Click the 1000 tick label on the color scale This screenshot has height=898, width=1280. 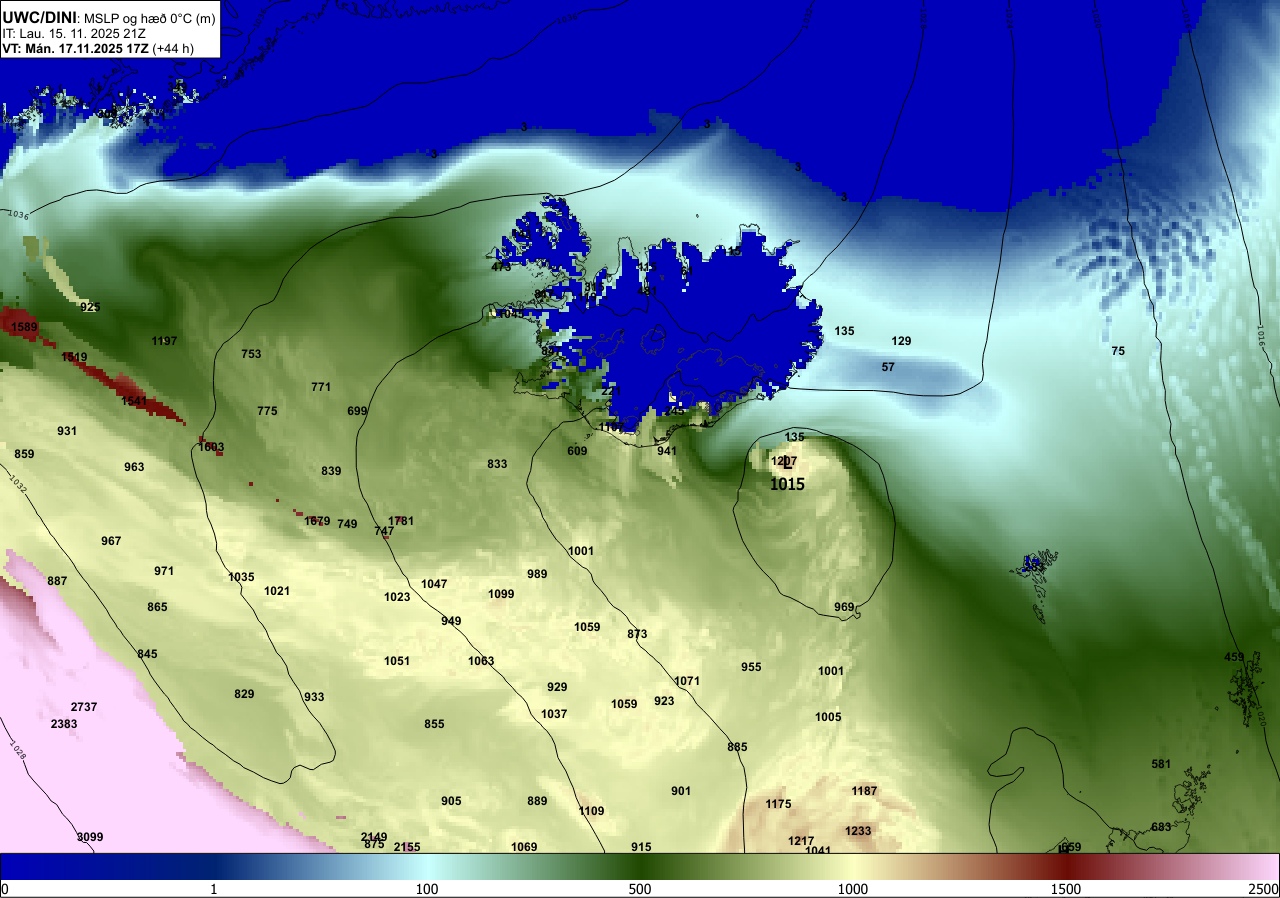(x=852, y=889)
